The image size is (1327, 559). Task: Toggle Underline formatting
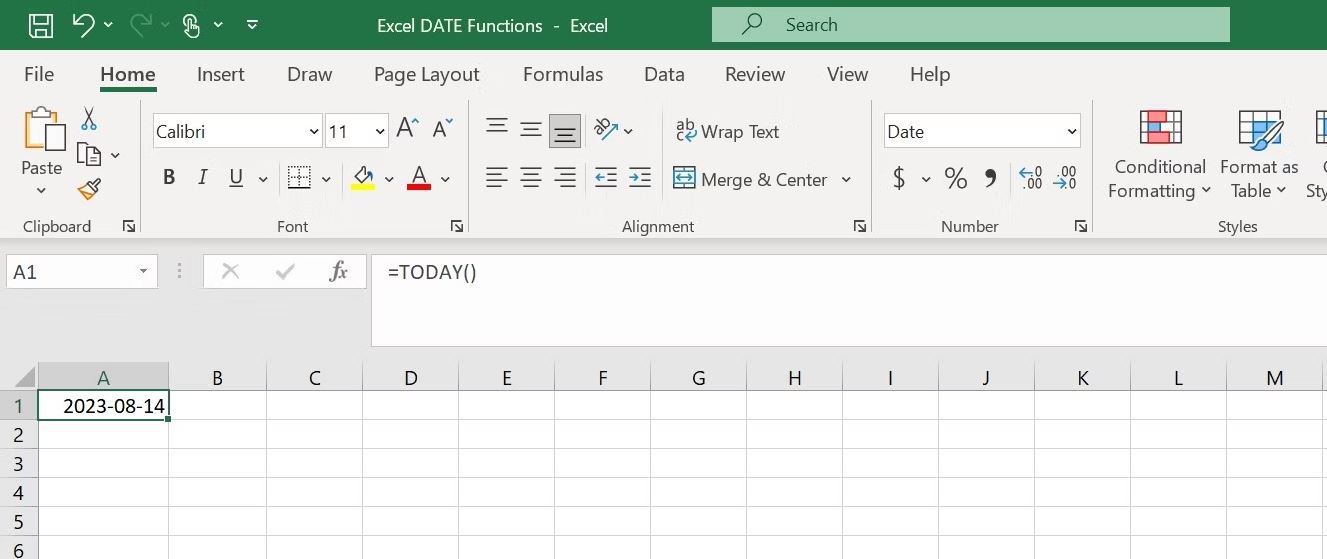[236, 178]
